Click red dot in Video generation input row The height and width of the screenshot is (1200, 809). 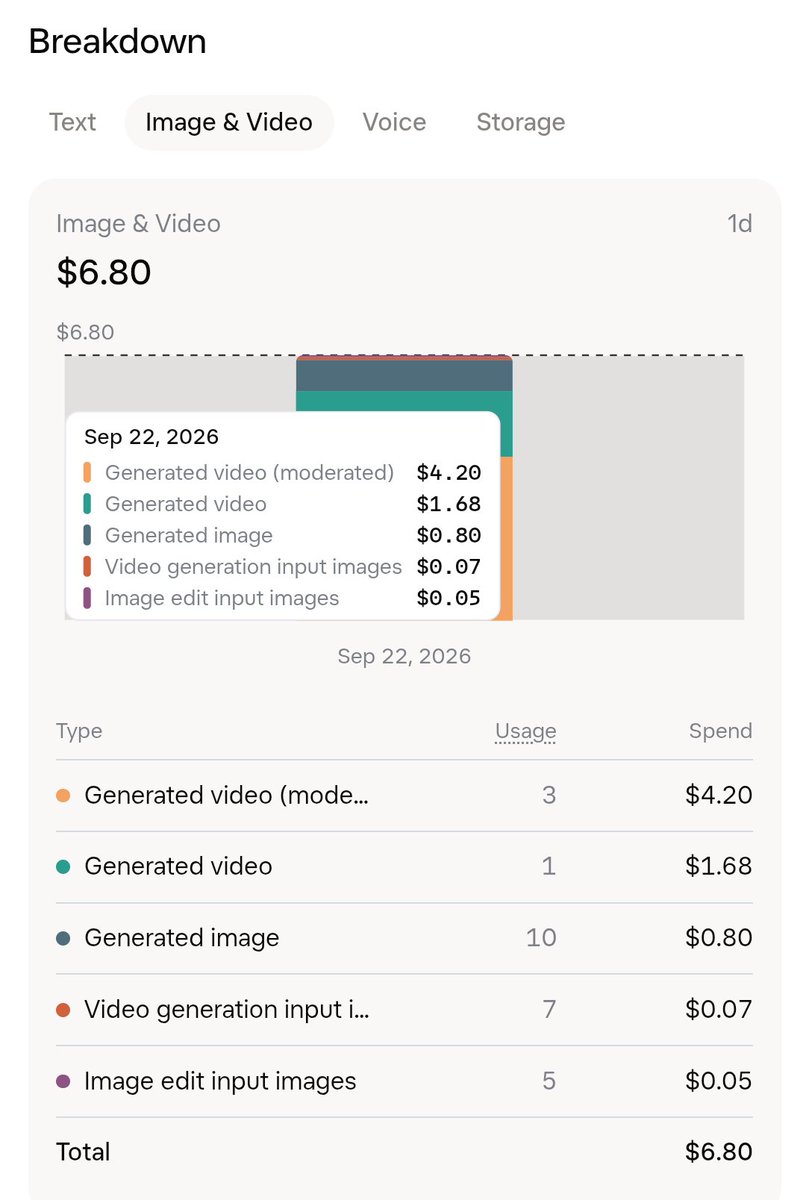(x=64, y=1010)
